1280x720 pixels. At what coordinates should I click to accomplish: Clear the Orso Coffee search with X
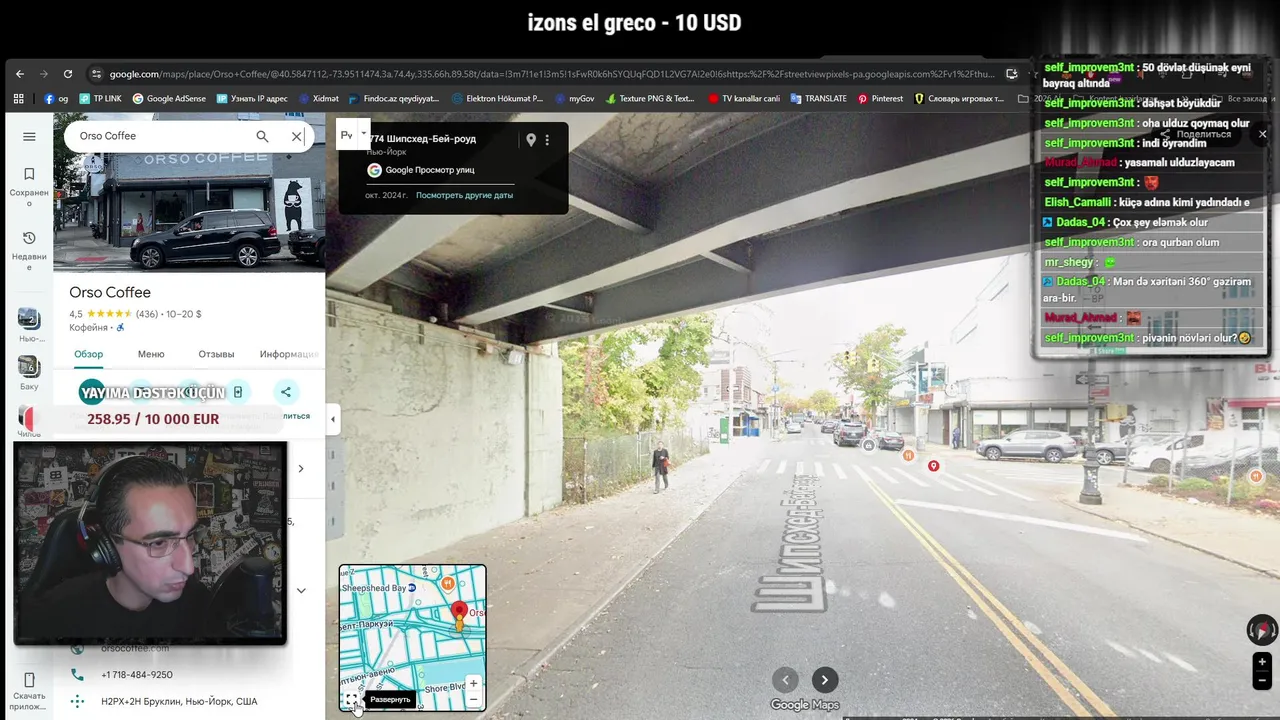[x=297, y=136]
